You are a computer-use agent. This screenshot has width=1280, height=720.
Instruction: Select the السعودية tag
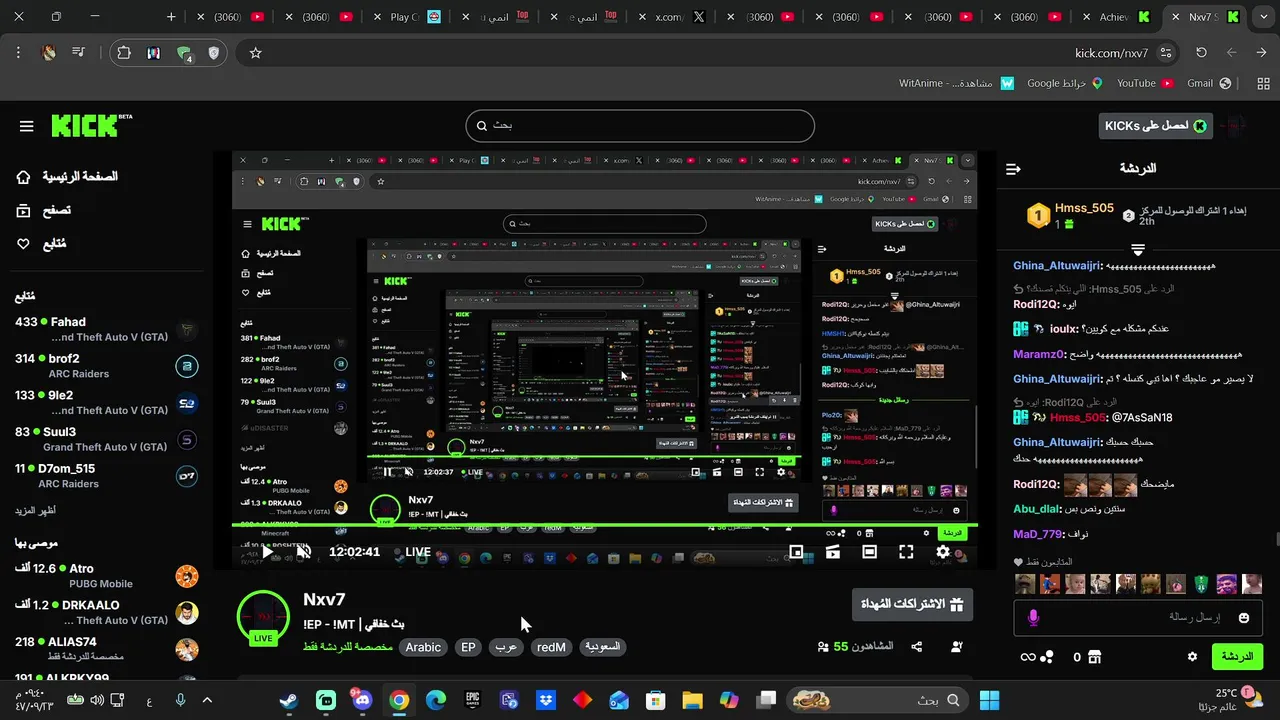tap(602, 647)
